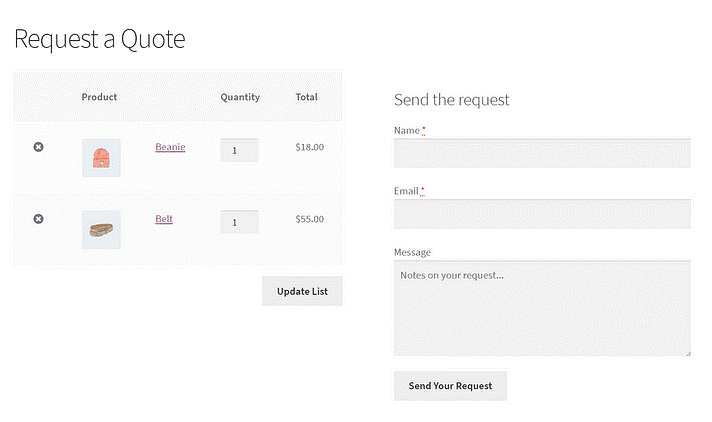Remove Belt from the quote list

point(38,218)
